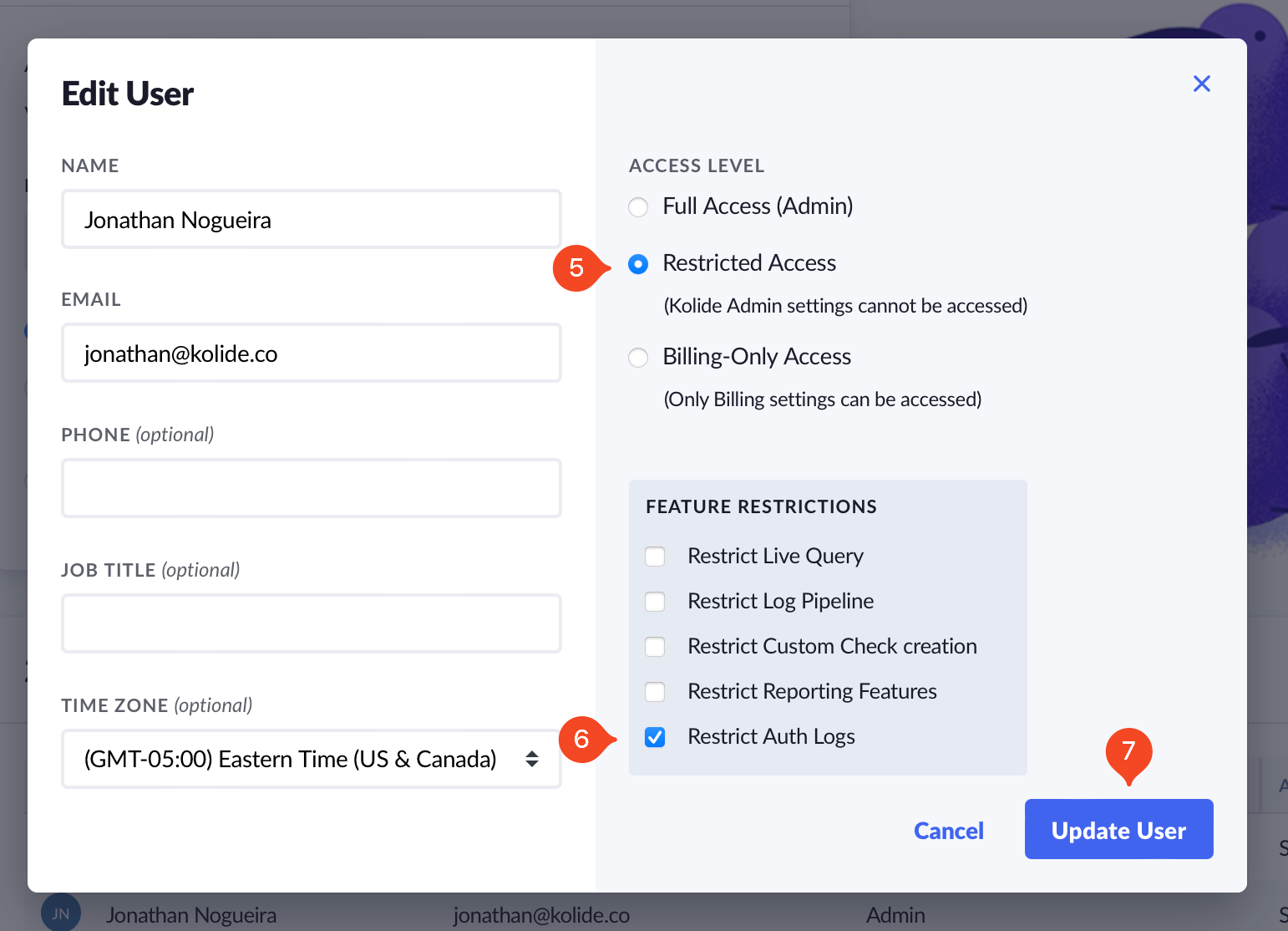Click into the Email field
Viewport: 1288px width, 931px height.
coord(311,354)
